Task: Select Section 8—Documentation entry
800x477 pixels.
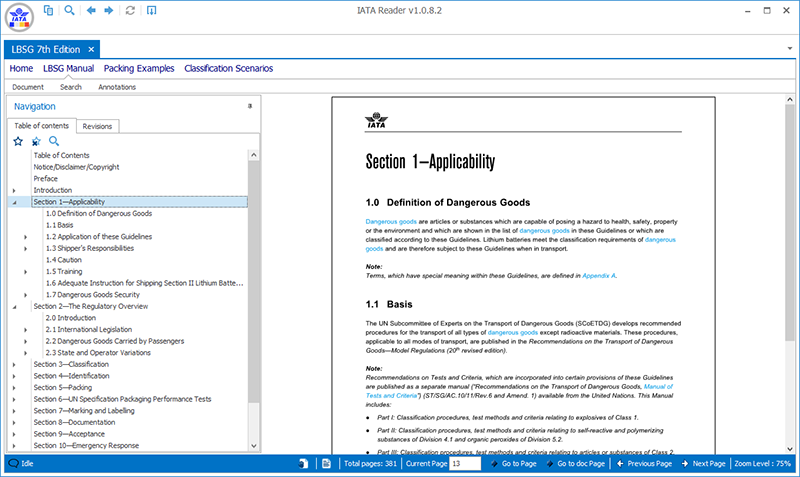Action: (x=74, y=422)
